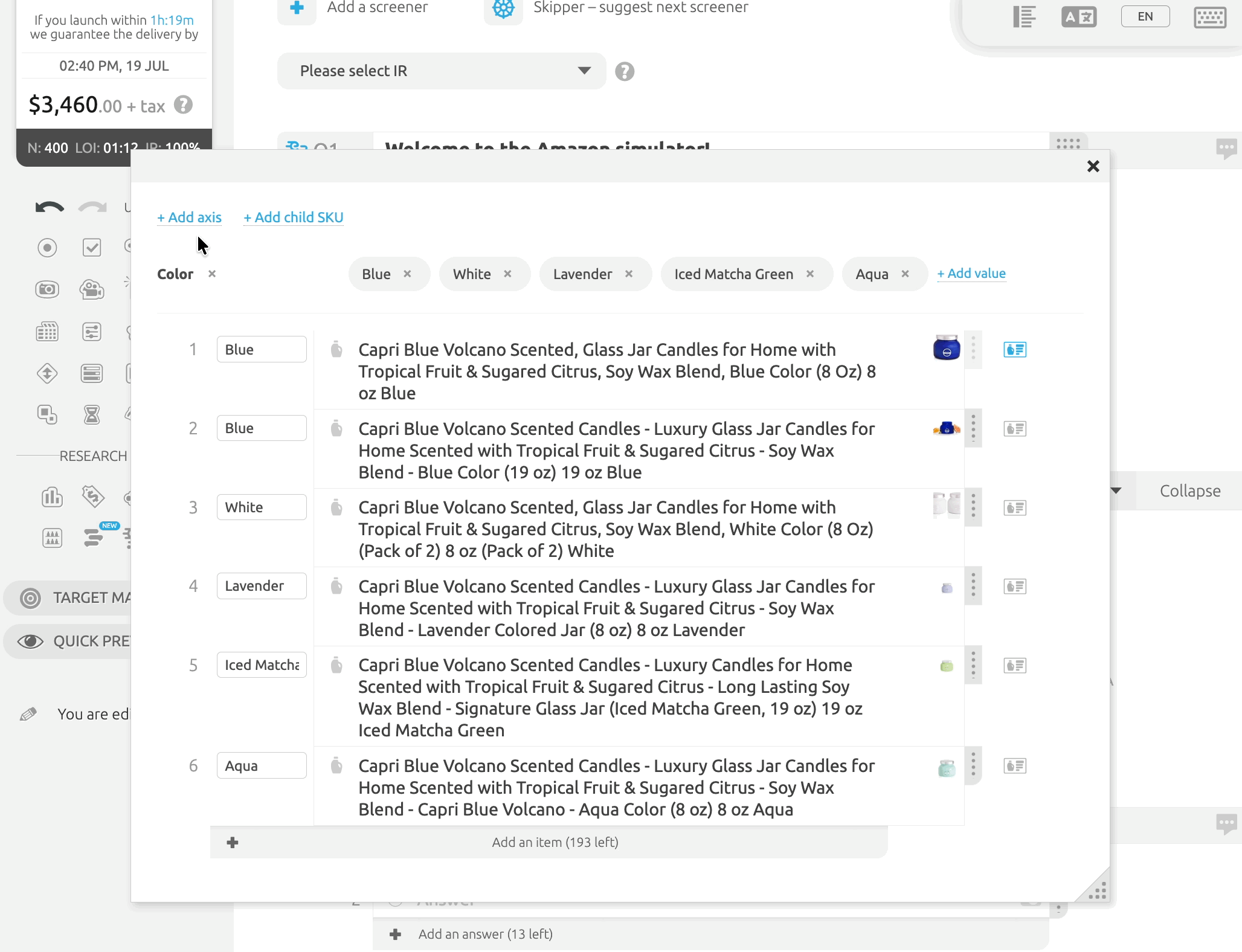Click the blue candle thumbnail in row 1
1242x952 pixels.
tap(947, 348)
